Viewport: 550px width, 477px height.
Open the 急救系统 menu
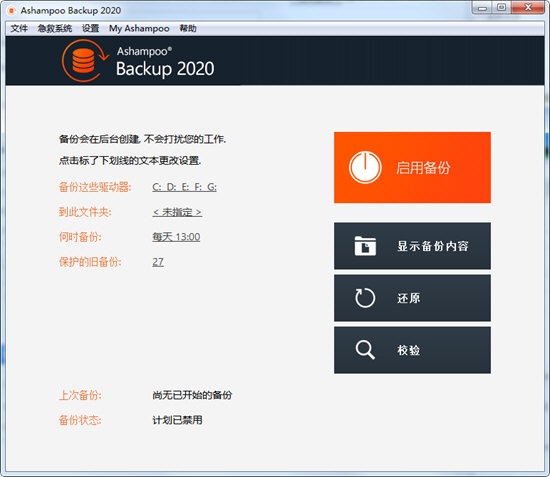pyautogui.click(x=55, y=28)
